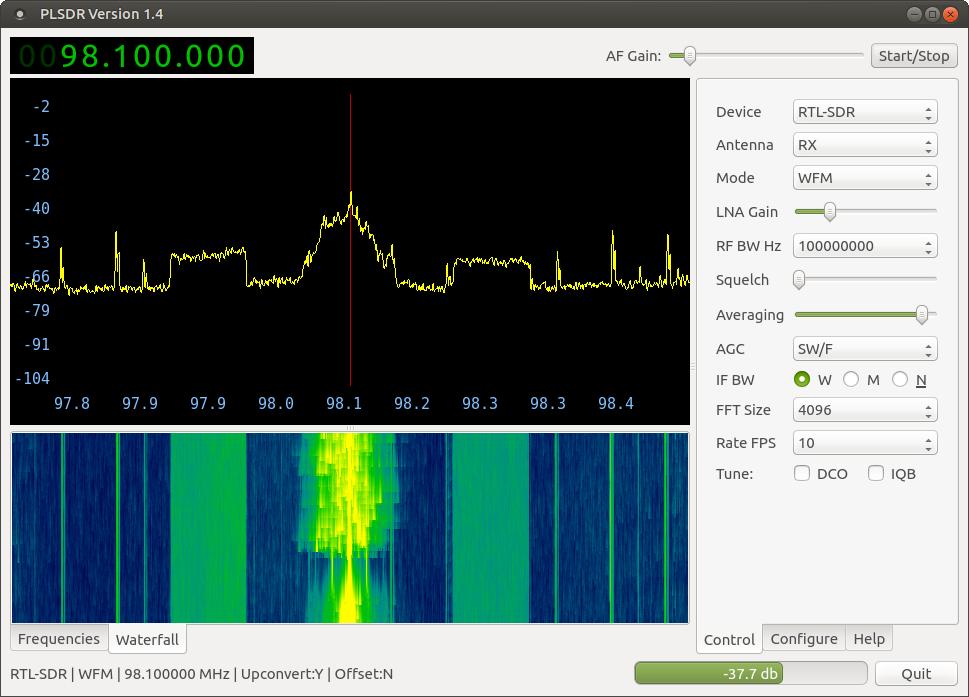Open the RF BW Hz combo box
The width and height of the screenshot is (969, 697).
[x=864, y=246]
